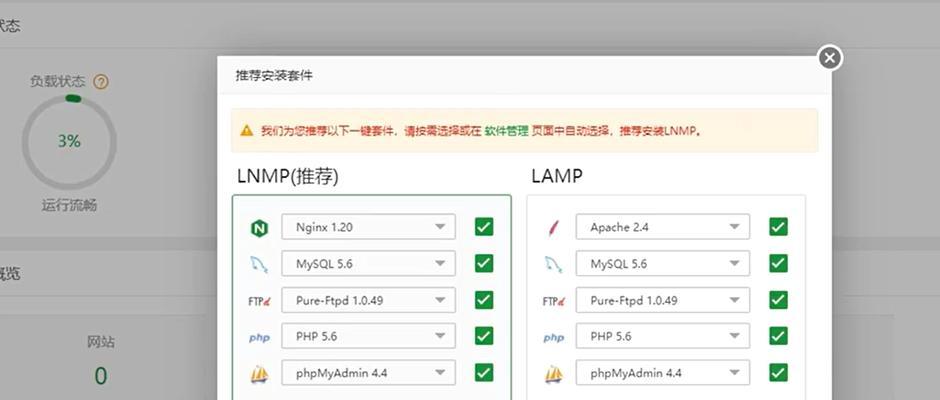This screenshot has height=400, width=940.
Task: Click the MySQL dolphin icon in LAMP
Action: point(553,264)
